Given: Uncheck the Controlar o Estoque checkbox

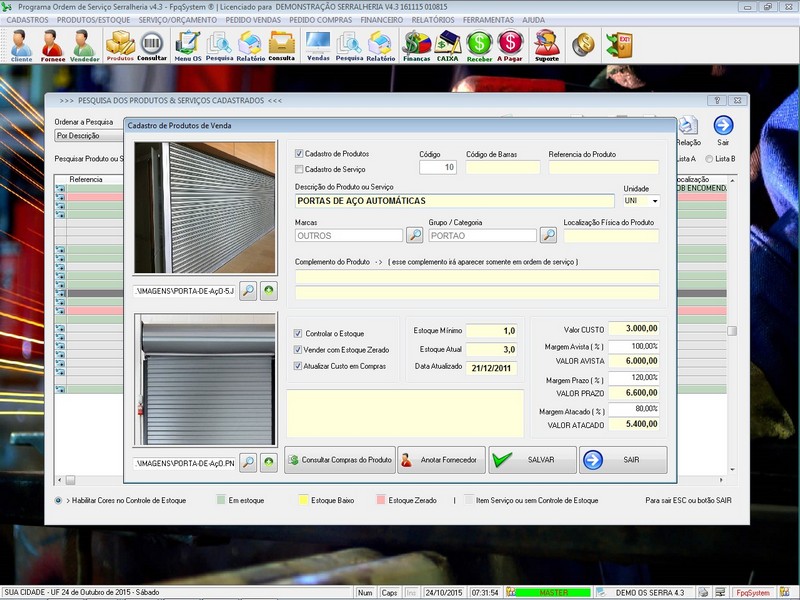Looking at the screenshot, I should (298, 333).
